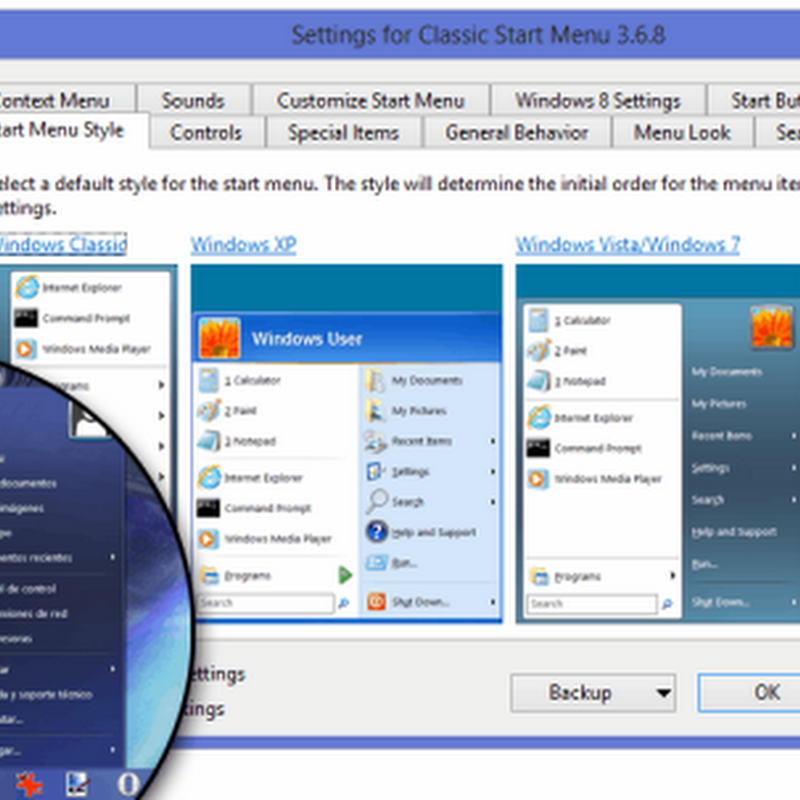Click user picture in Windows 7 preview

pyautogui.click(x=772, y=328)
